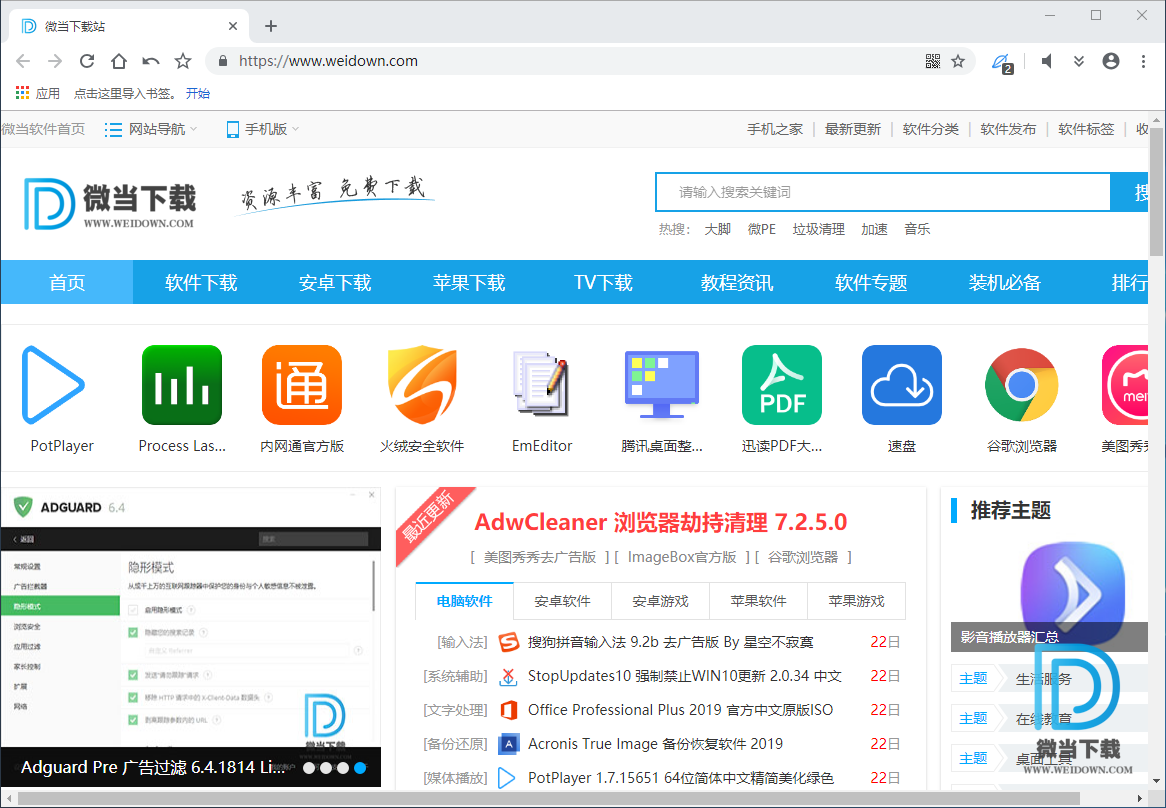The image size is (1166, 808).
Task: Switch to the 苹果游戏 tab
Action: [x=857, y=601]
